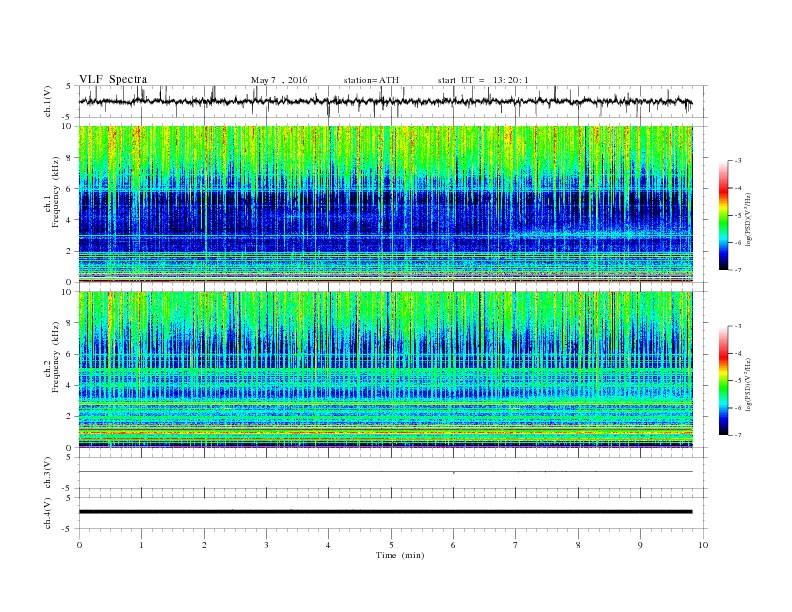Click the 'start UT = 13:20: 1' text
This screenshot has height=612, width=792.
(x=483, y=80)
